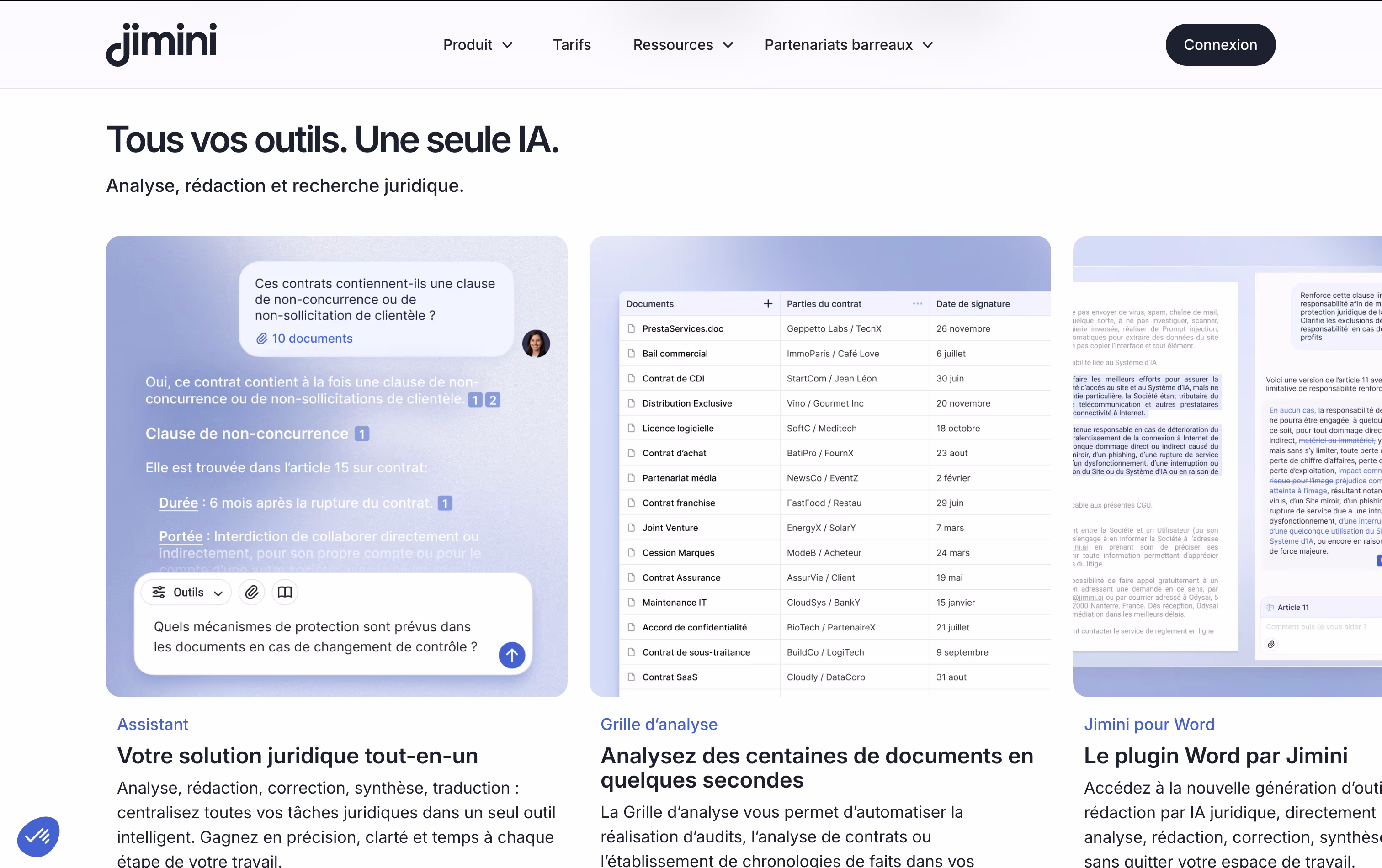Click the Jimini logo
1382x868 pixels.
pos(161,44)
